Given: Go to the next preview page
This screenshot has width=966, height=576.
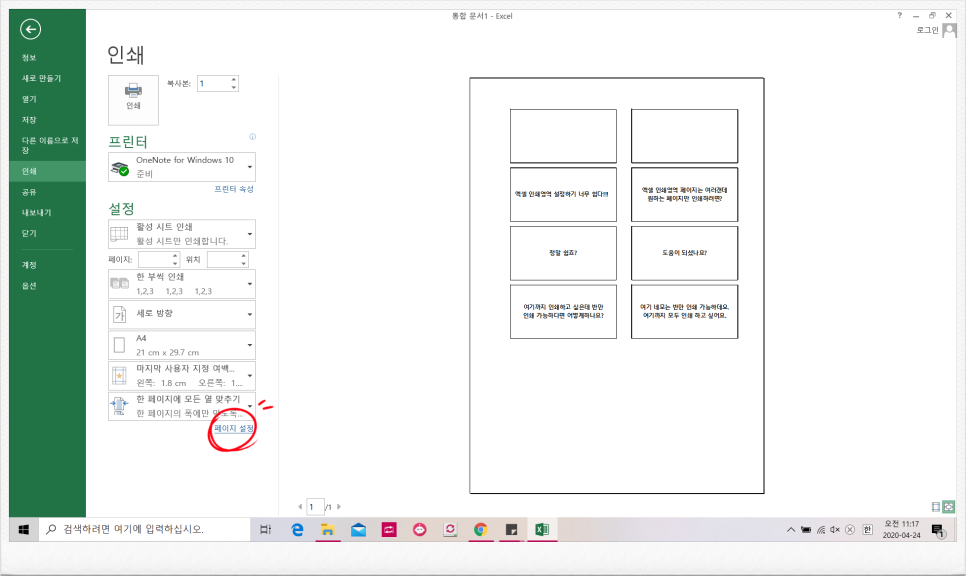Looking at the screenshot, I should 339,506.
